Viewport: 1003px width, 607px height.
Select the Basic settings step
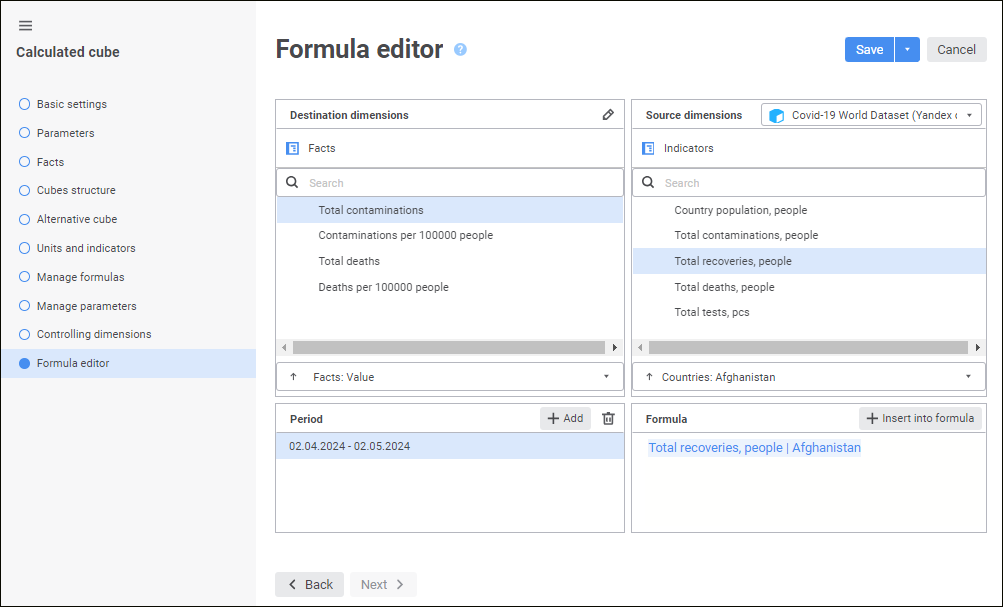(71, 104)
